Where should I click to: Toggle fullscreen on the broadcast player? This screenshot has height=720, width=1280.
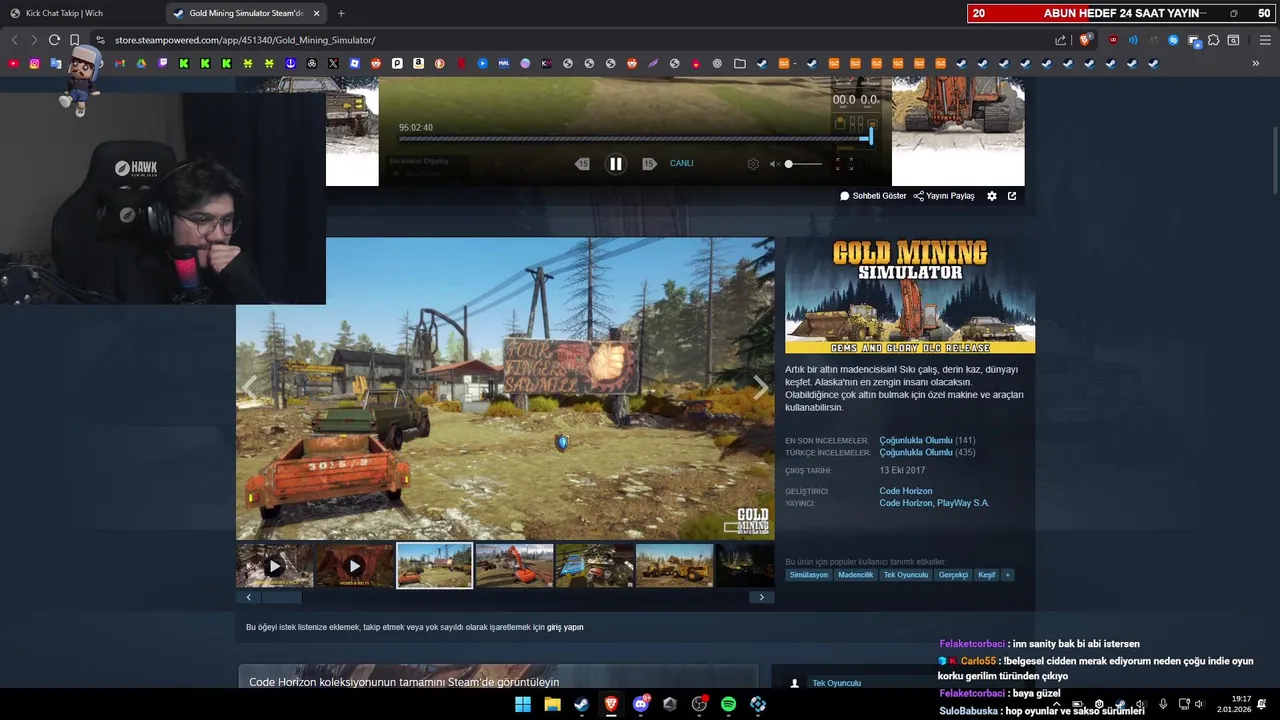[x=844, y=164]
